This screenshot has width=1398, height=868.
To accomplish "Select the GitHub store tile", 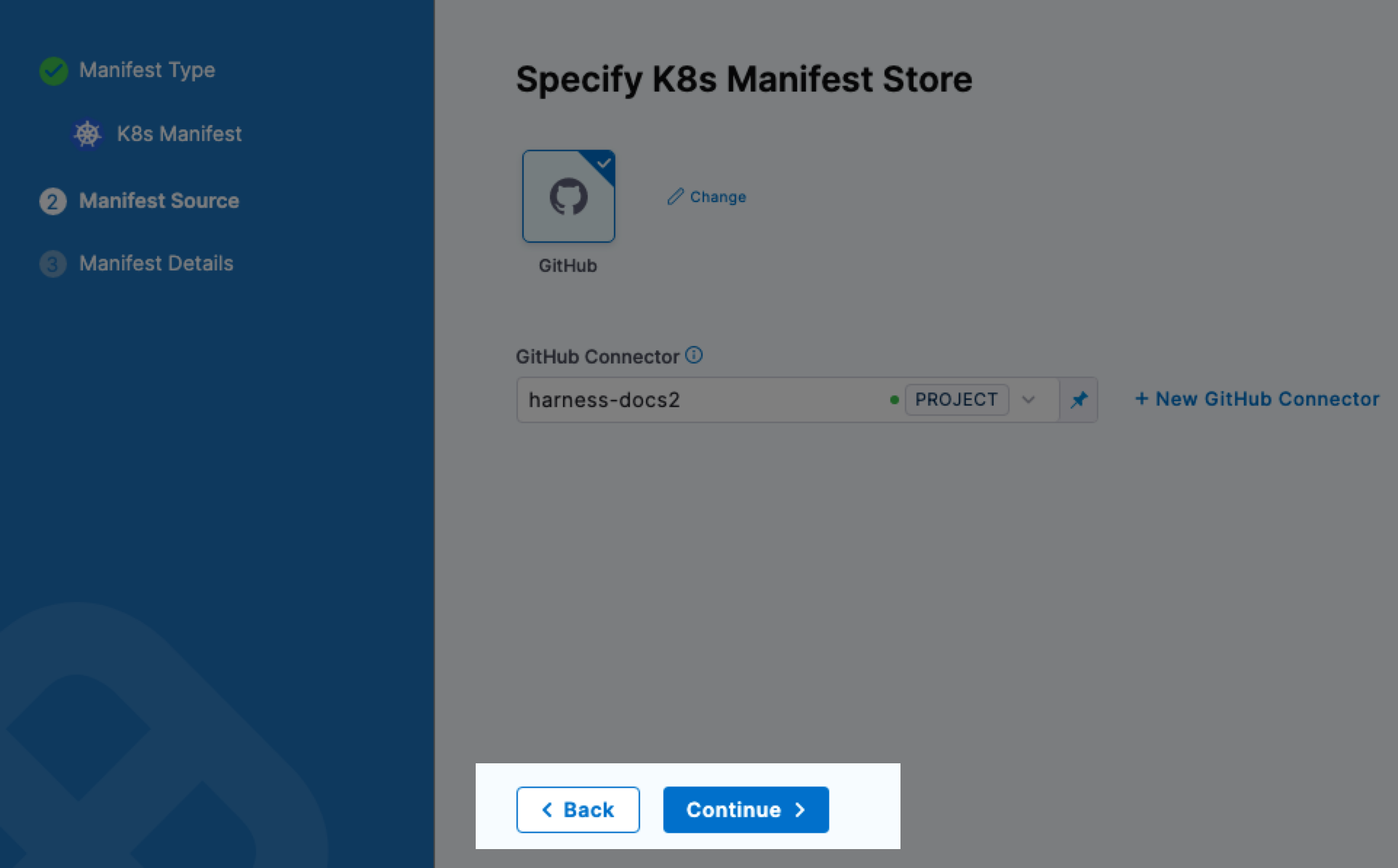I will coord(568,196).
